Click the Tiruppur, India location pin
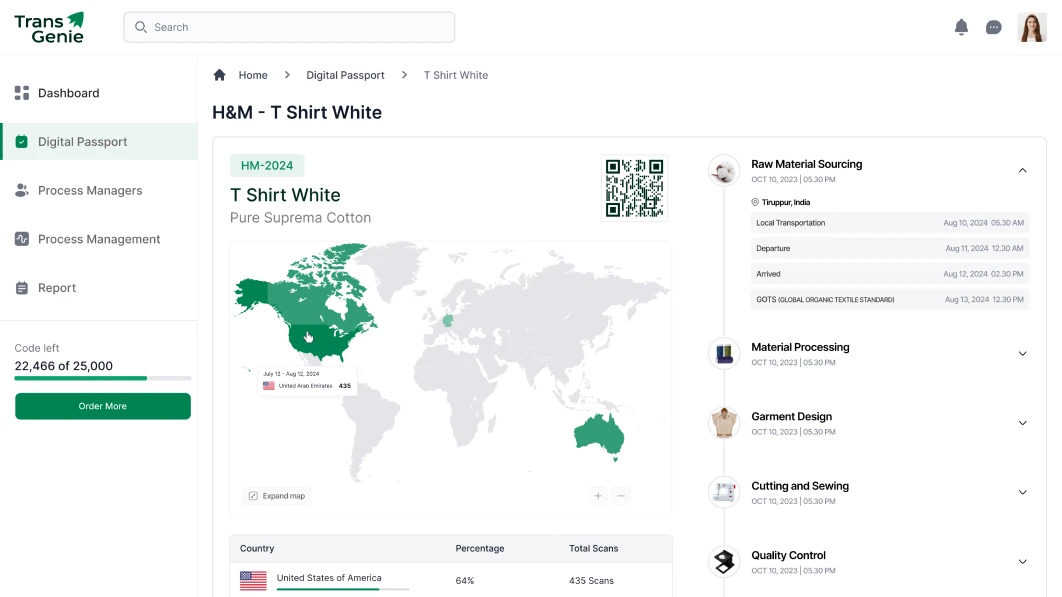Image resolution: width=1062 pixels, height=597 pixels. point(755,202)
